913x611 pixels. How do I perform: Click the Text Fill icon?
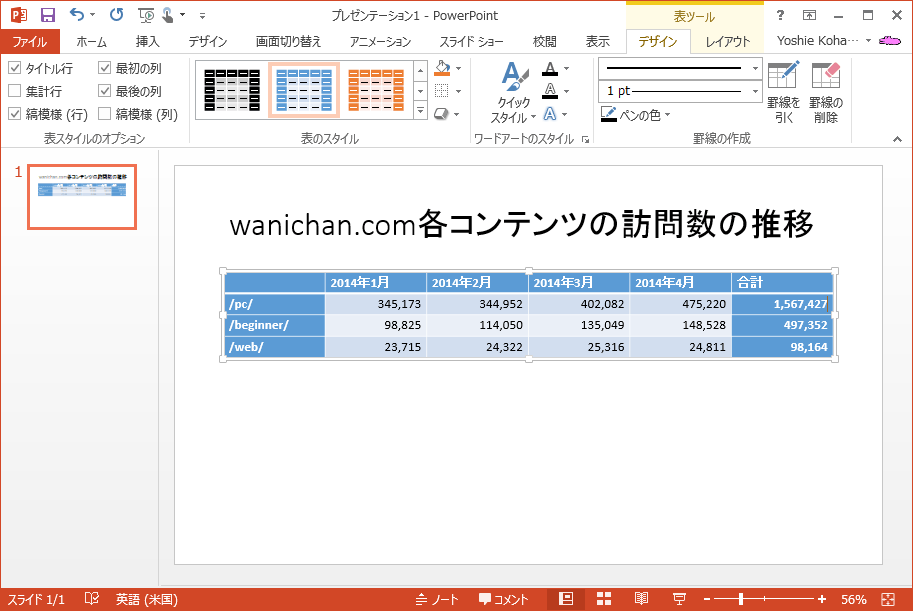click(x=550, y=69)
